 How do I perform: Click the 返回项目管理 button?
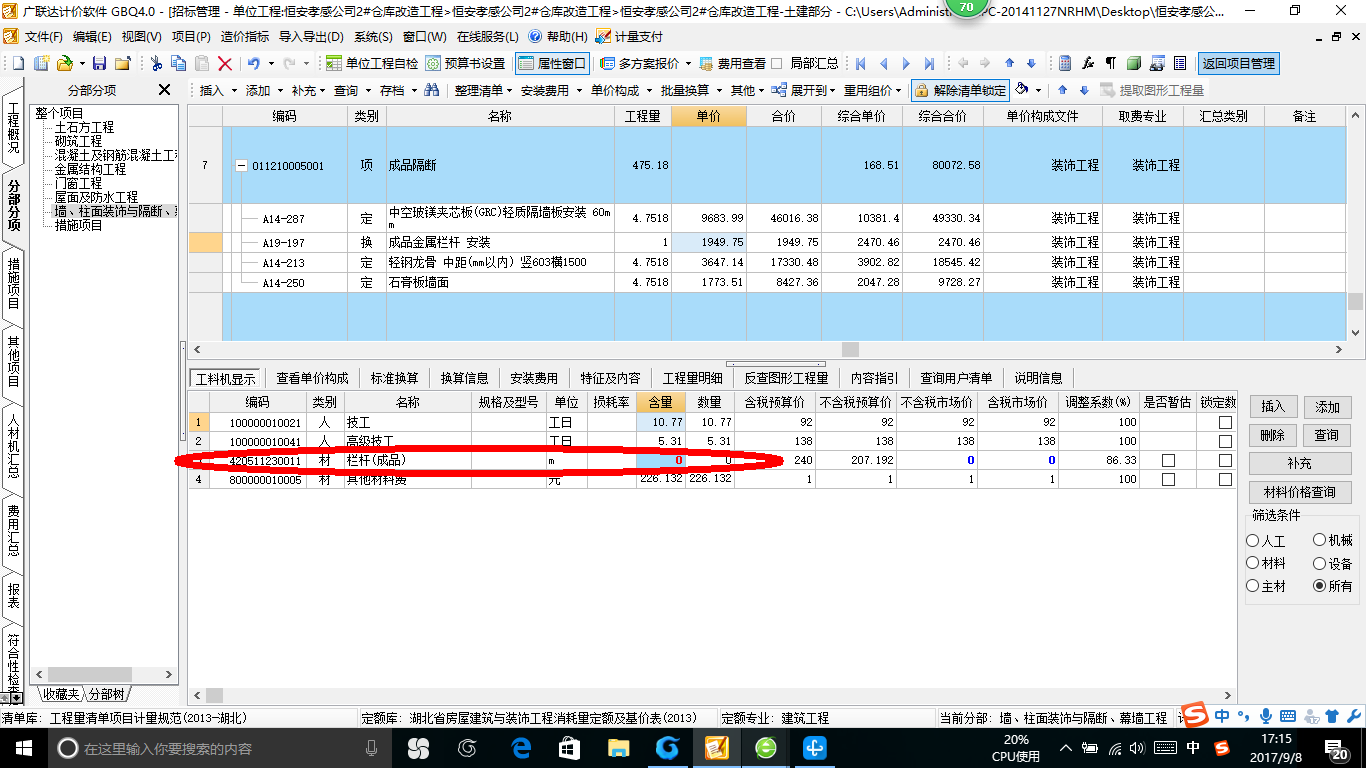click(x=1239, y=63)
